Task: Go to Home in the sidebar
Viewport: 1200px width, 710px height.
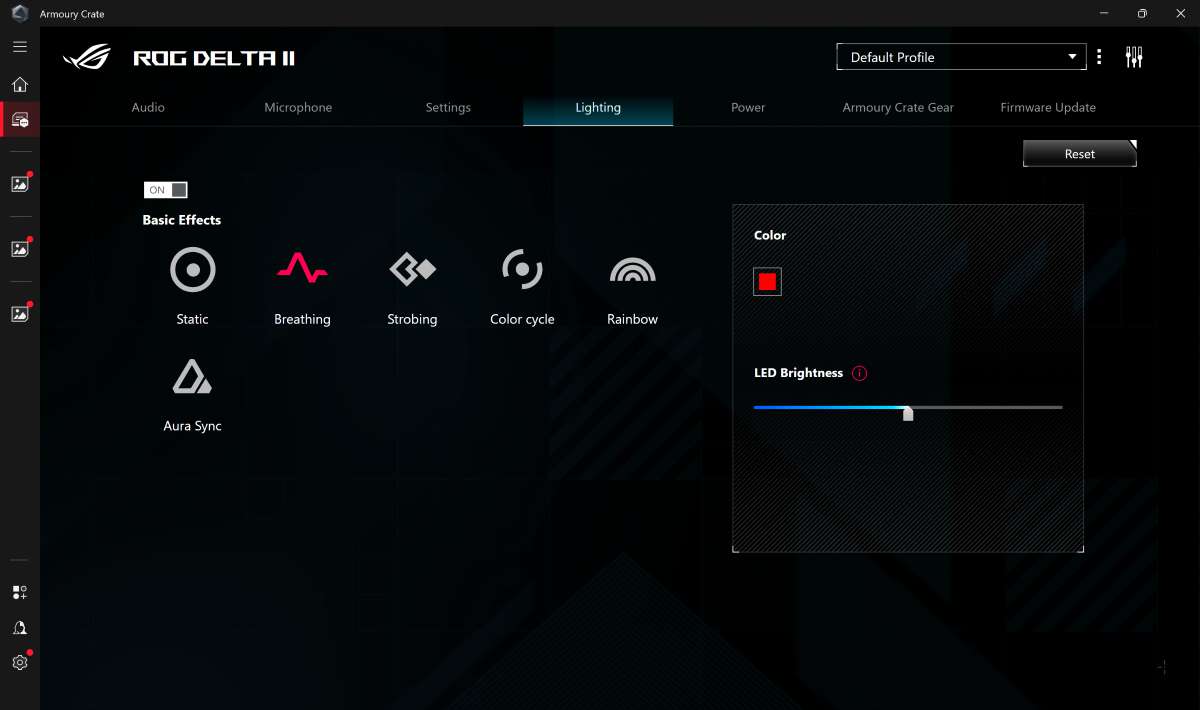Action: [20, 85]
